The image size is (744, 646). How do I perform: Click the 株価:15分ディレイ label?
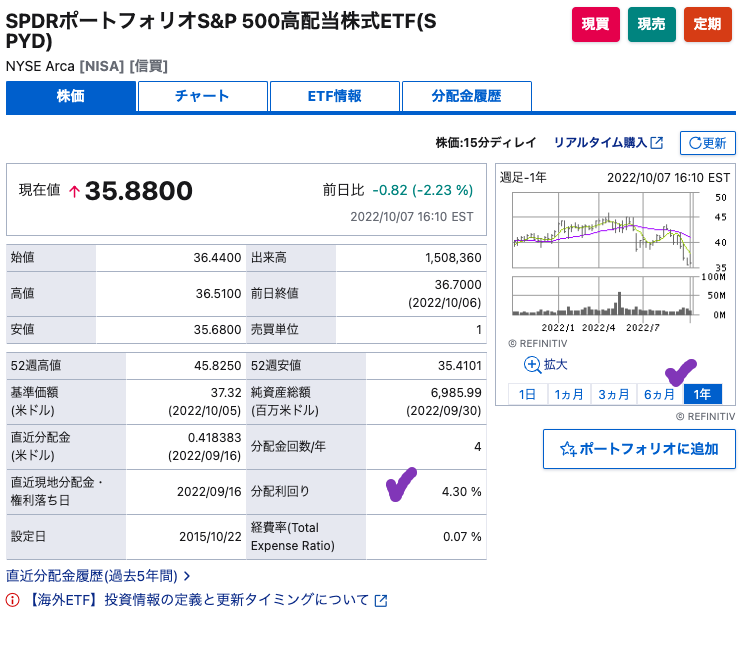point(486,142)
